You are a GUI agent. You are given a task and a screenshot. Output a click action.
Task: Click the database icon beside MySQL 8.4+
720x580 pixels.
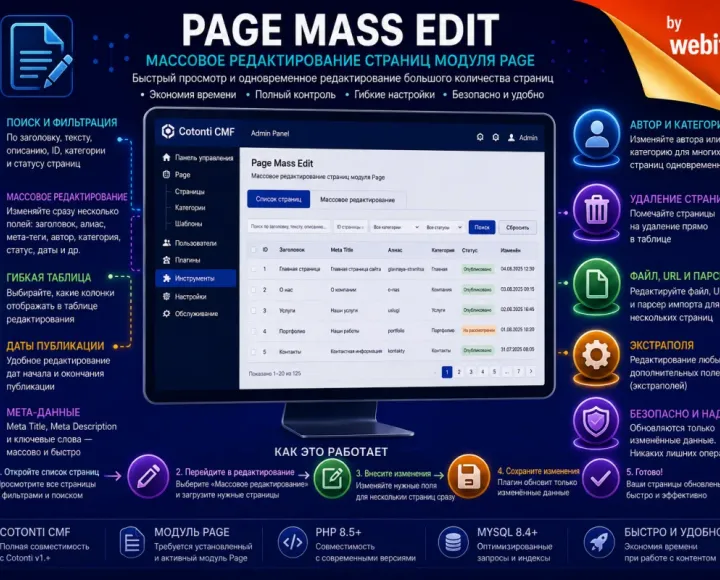pyautogui.click(x=453, y=542)
